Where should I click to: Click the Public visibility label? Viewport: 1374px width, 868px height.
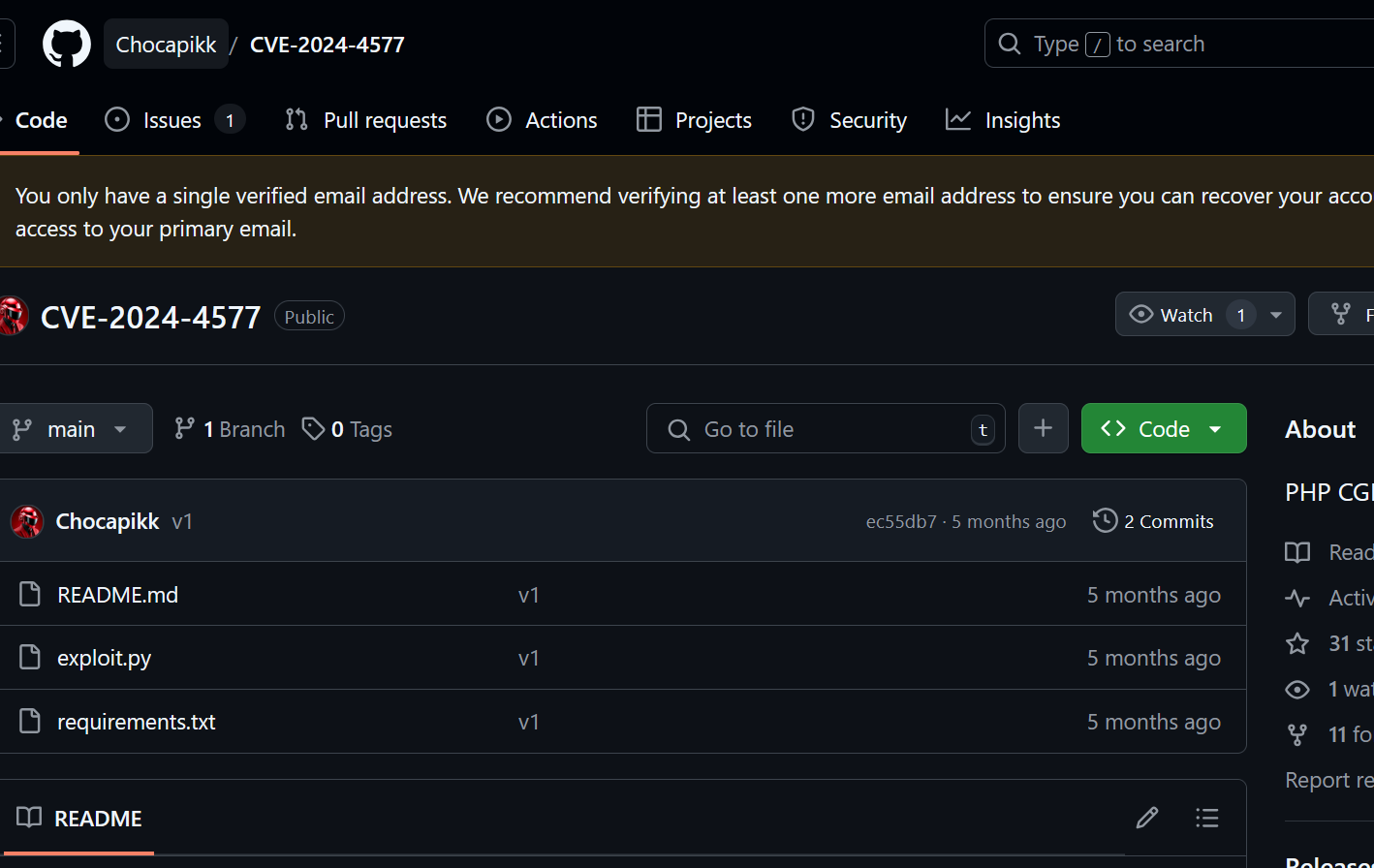[x=309, y=317]
